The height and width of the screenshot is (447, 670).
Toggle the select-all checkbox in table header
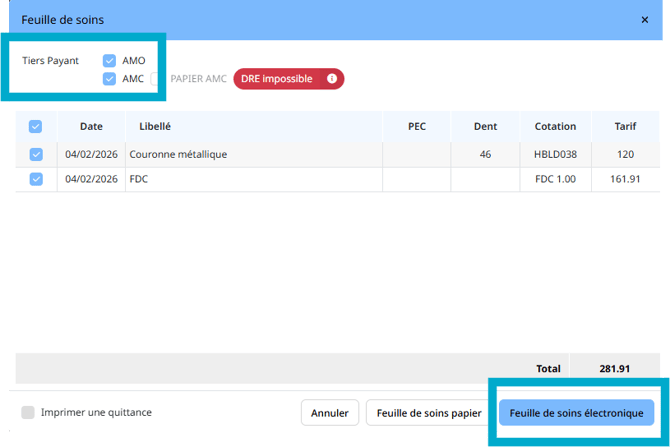click(36, 127)
